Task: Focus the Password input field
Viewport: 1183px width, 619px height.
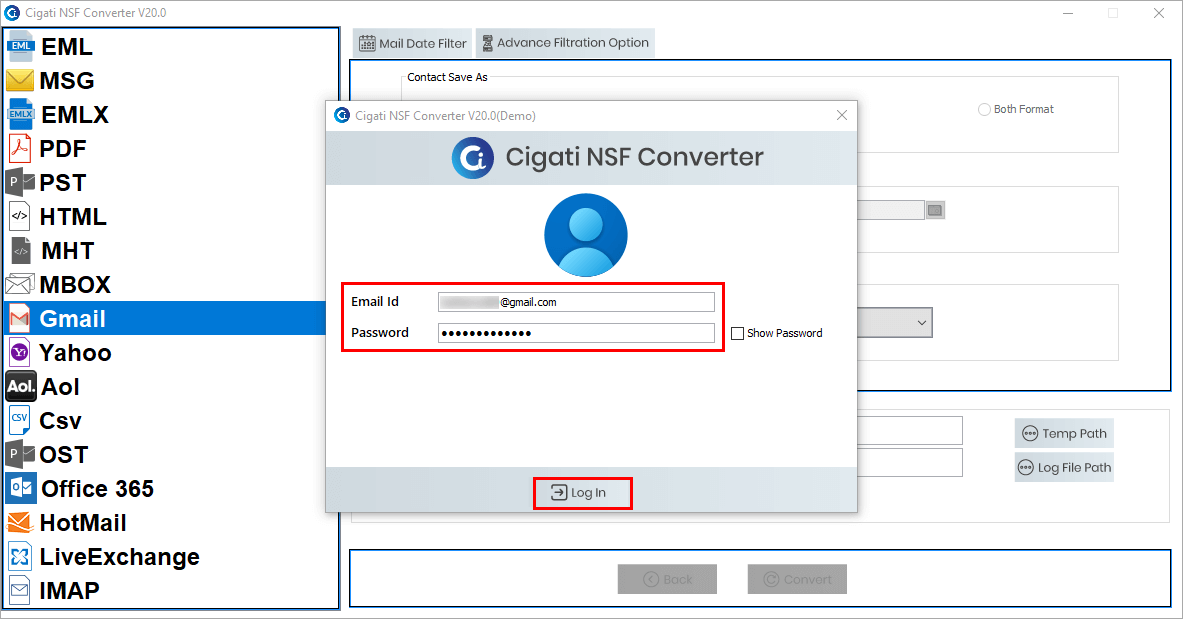Action: pyautogui.click(x=576, y=333)
